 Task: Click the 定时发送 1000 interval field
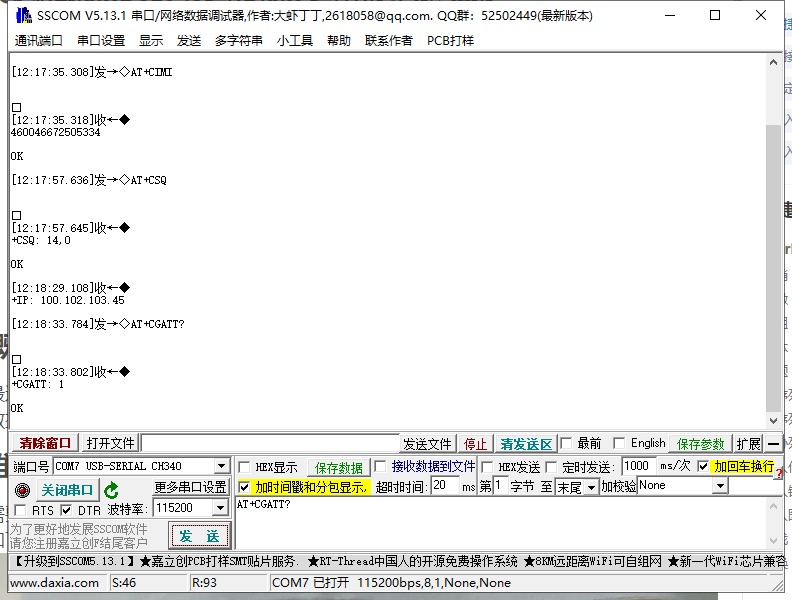(x=638, y=466)
